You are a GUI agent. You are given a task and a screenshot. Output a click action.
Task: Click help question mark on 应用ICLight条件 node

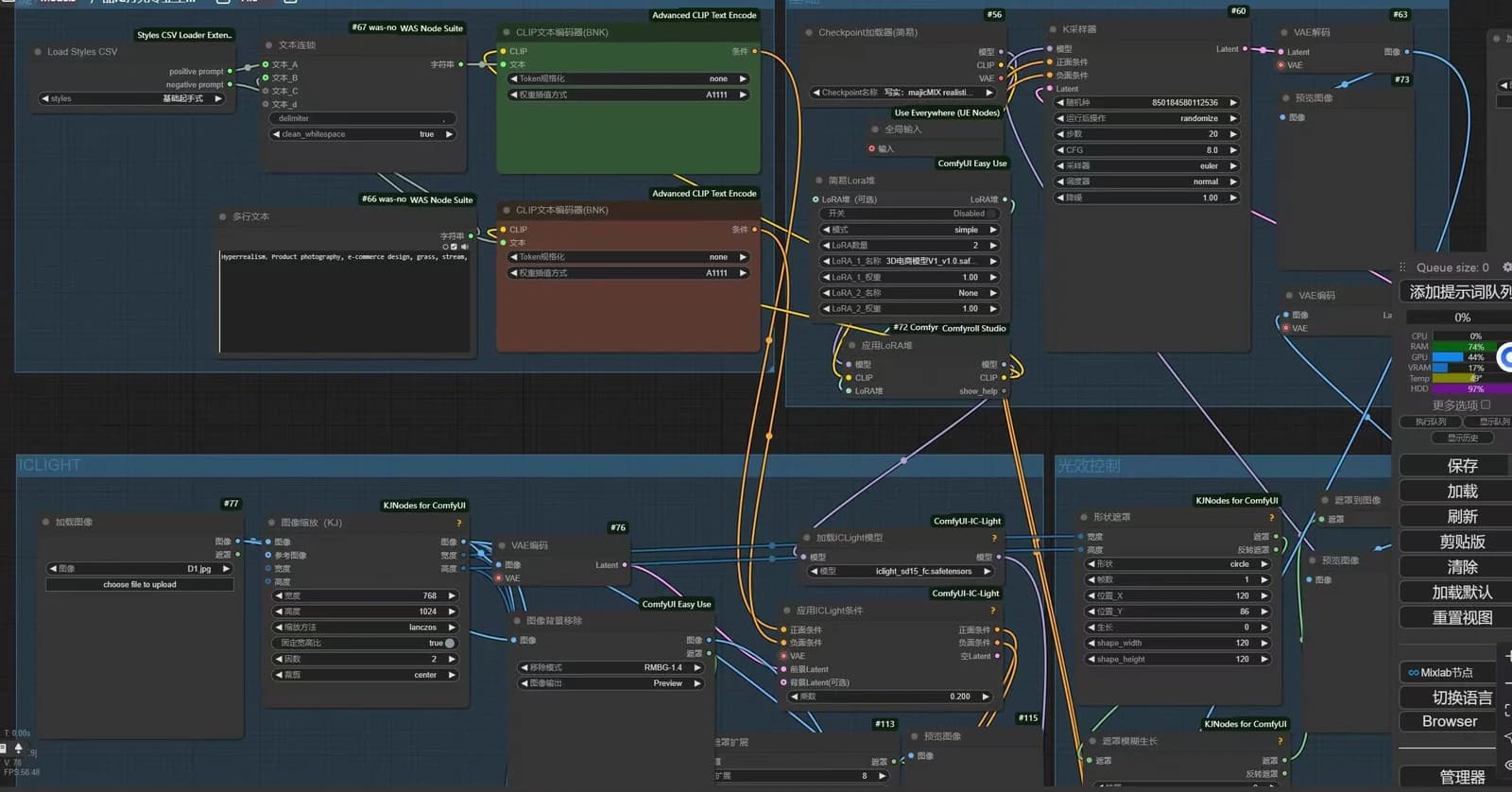[x=992, y=611]
